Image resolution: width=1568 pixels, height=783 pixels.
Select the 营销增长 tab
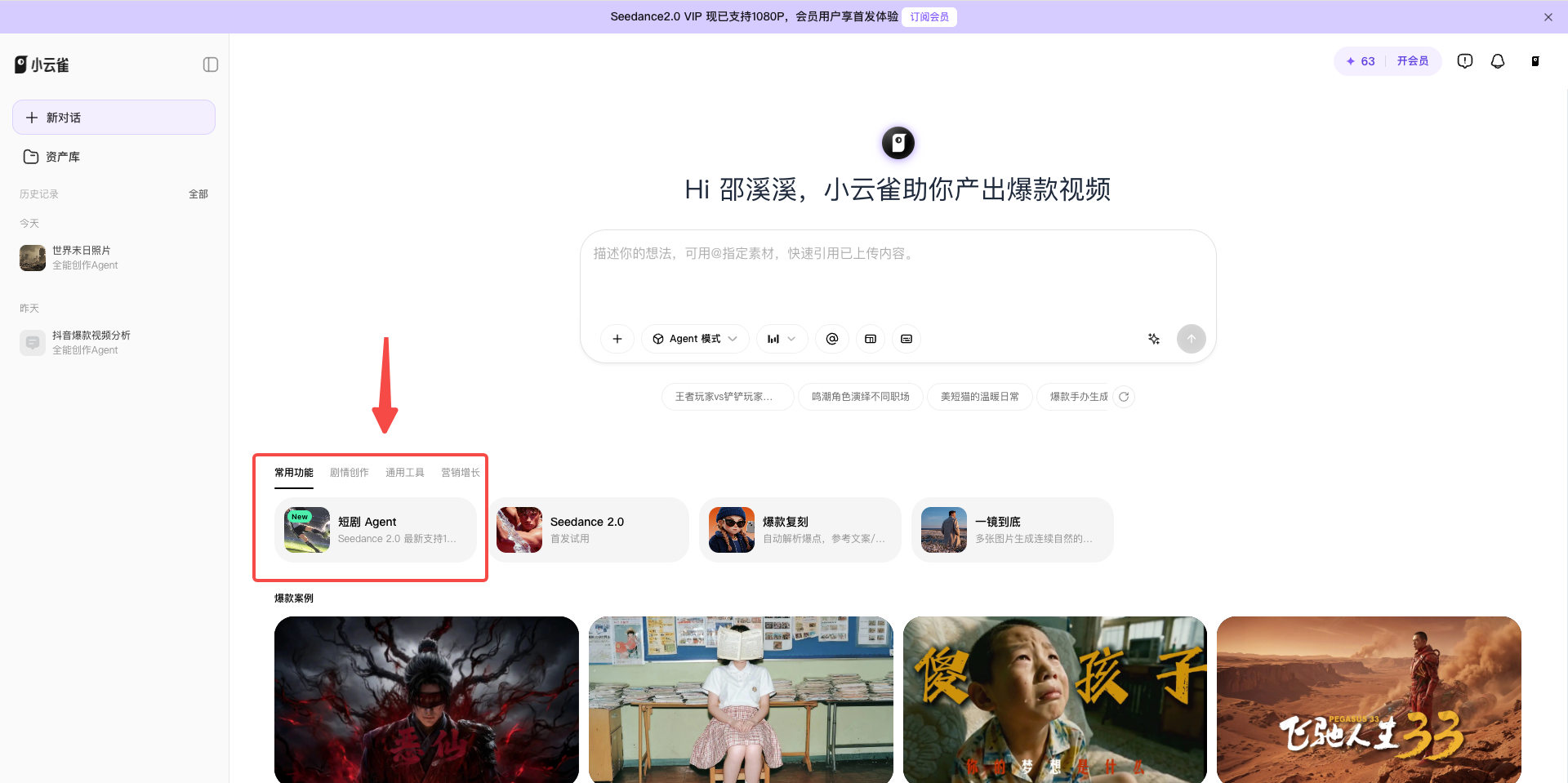(461, 473)
